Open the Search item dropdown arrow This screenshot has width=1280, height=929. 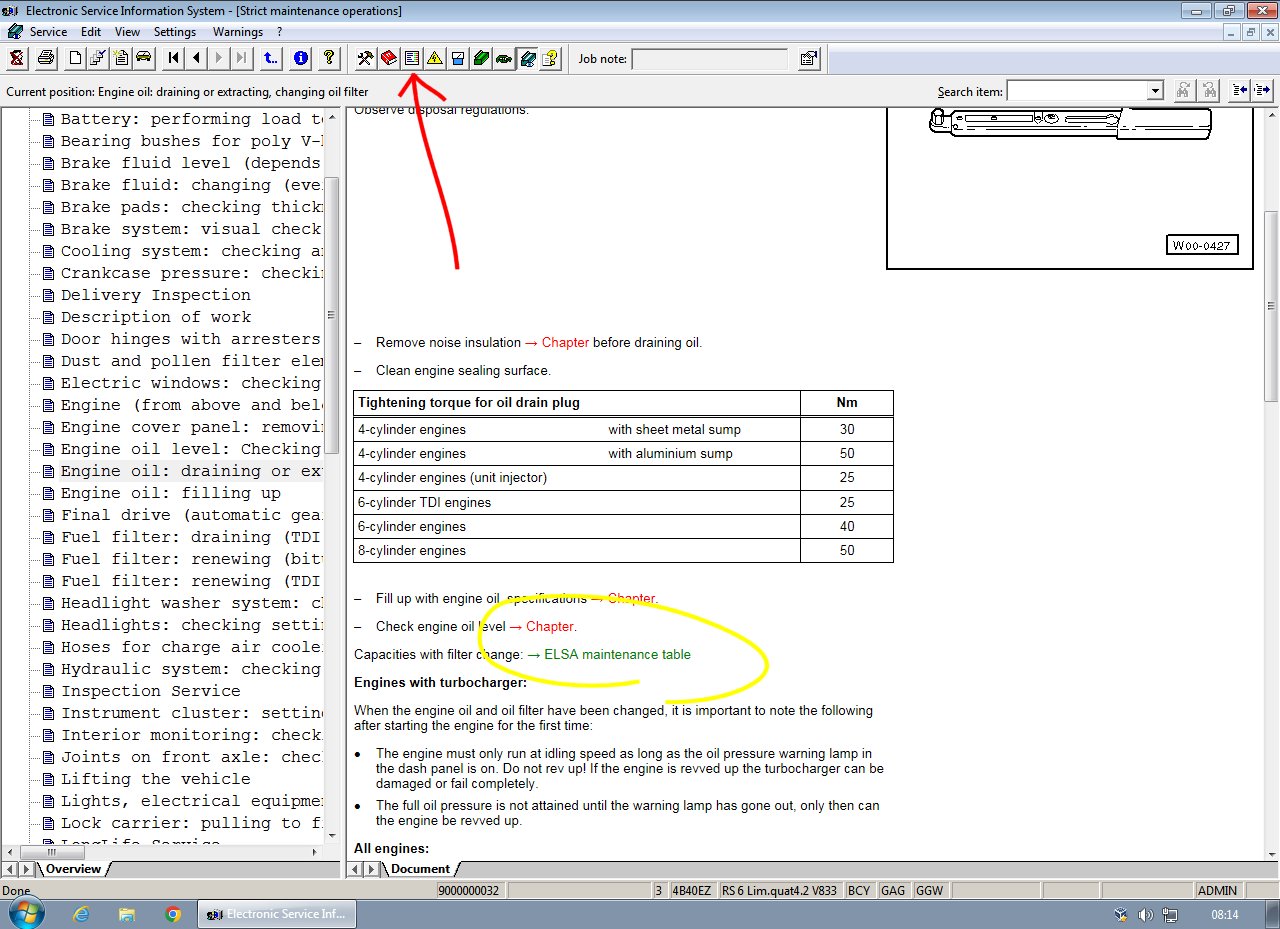tap(1155, 91)
